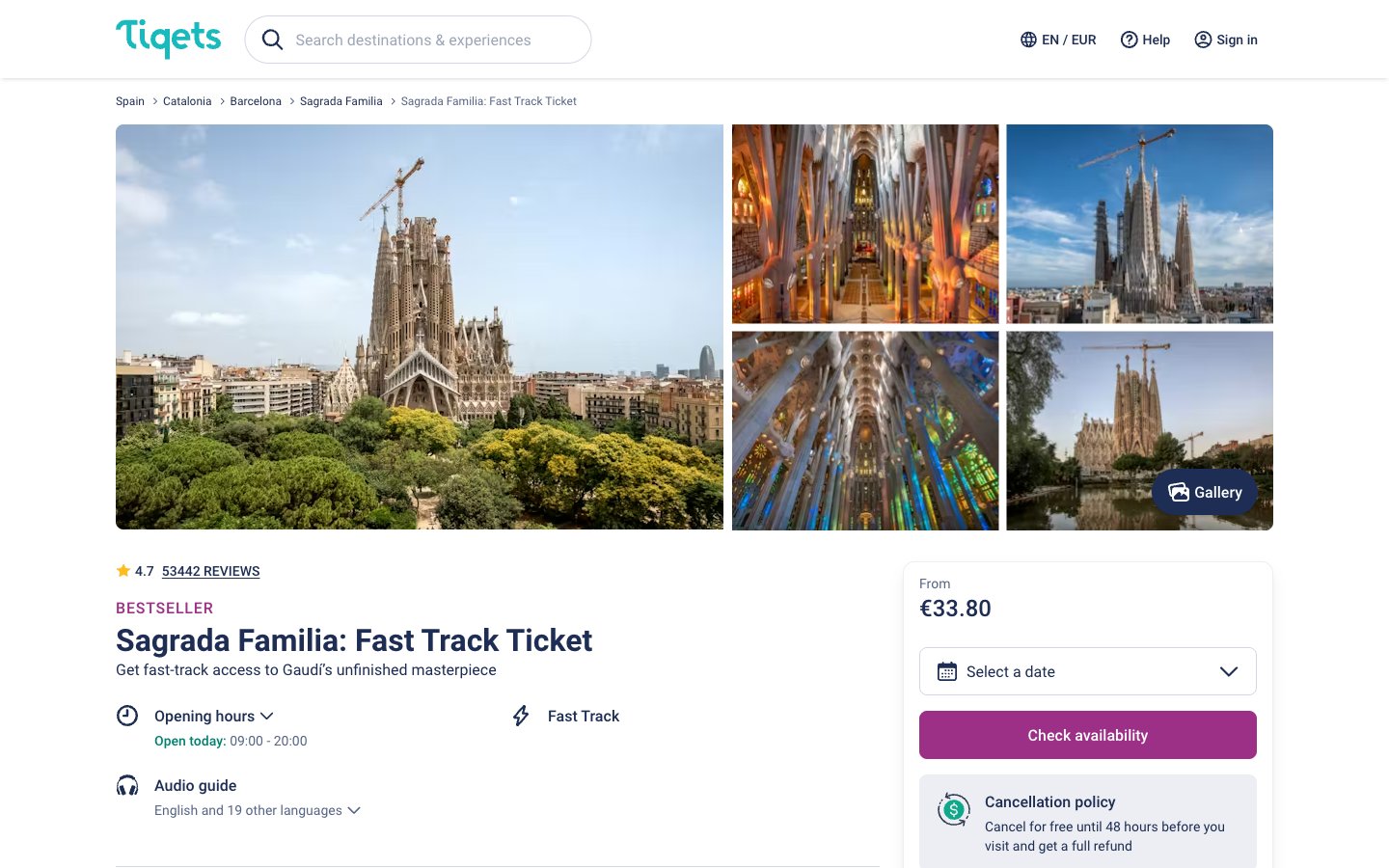Navigate to Catalonia breadcrumb
The image size is (1389, 868).
click(x=187, y=101)
